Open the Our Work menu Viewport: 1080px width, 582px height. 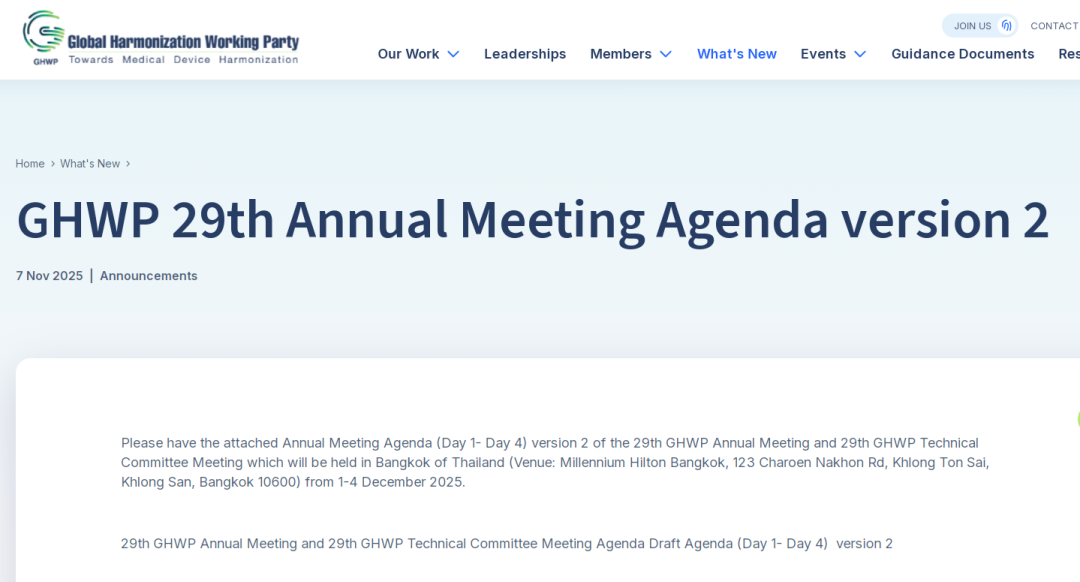[x=408, y=54]
